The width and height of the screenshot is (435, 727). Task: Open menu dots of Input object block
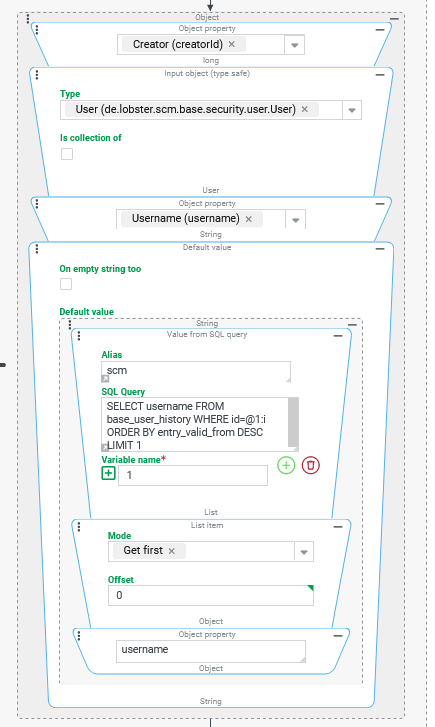click(x=37, y=75)
